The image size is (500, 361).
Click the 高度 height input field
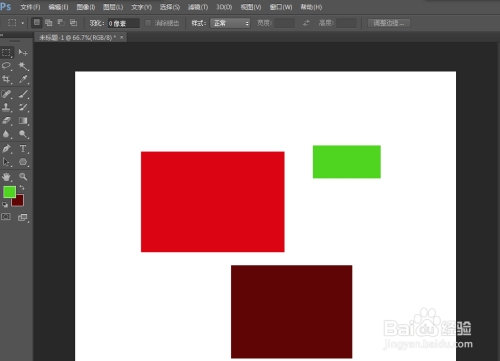[x=346, y=23]
